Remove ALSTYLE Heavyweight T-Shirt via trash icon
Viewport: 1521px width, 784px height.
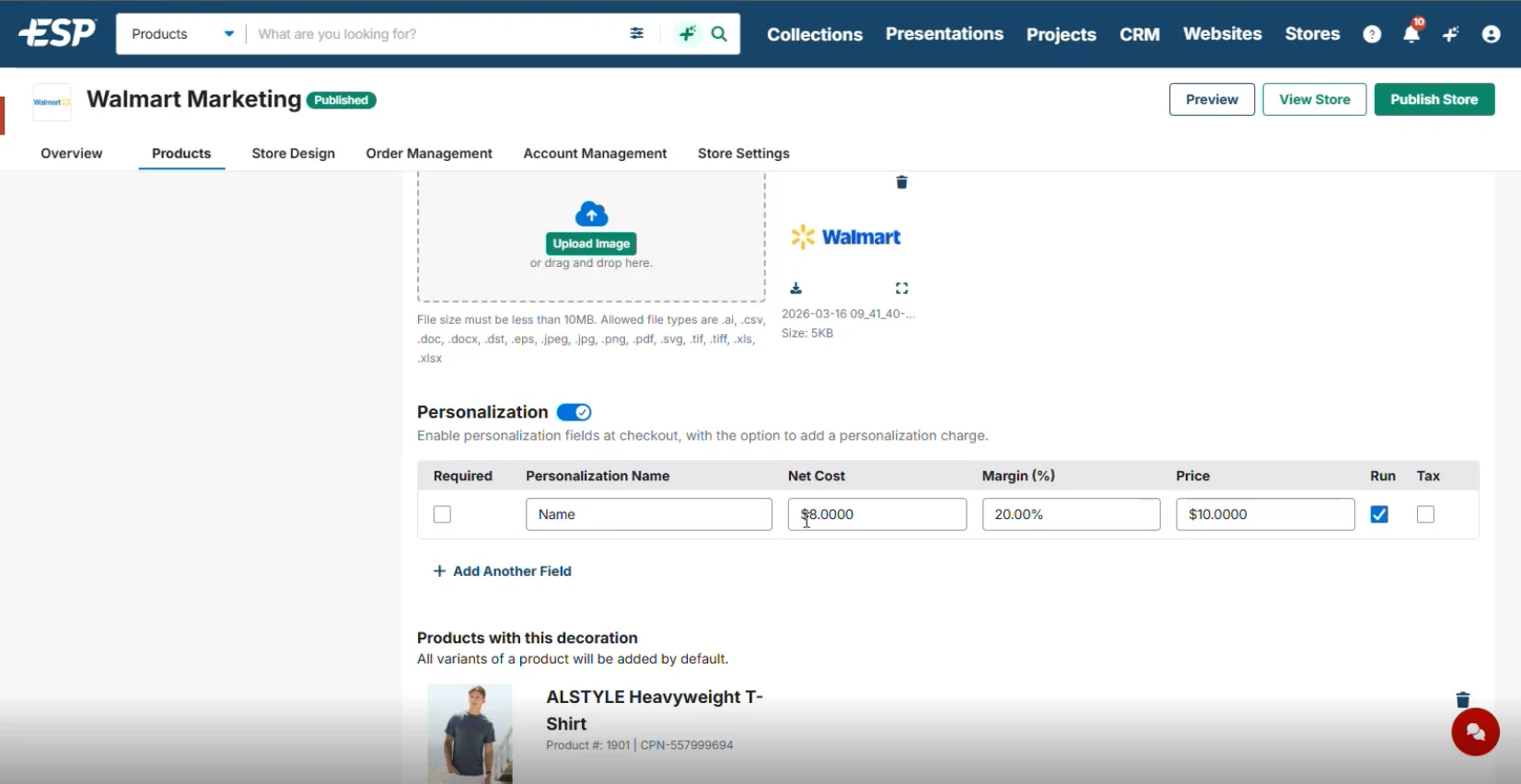tap(1462, 699)
